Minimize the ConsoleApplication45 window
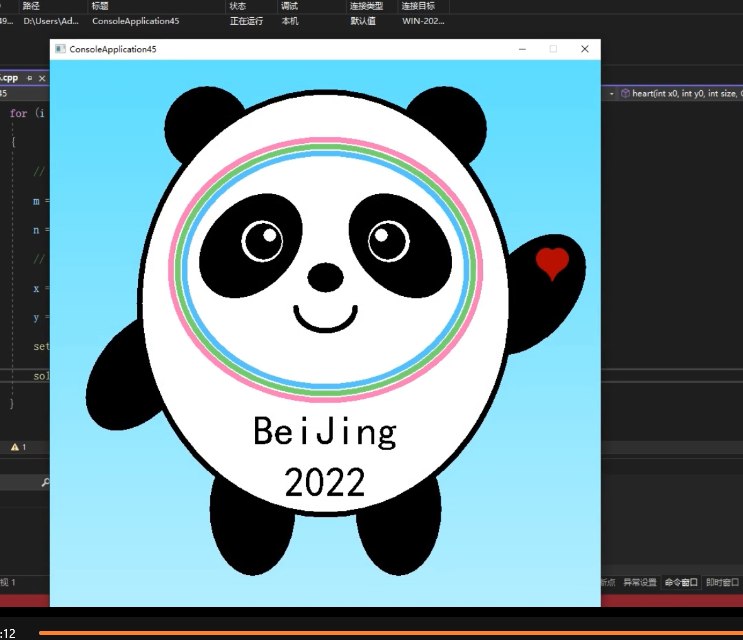The image size is (743, 640). pos(521,49)
